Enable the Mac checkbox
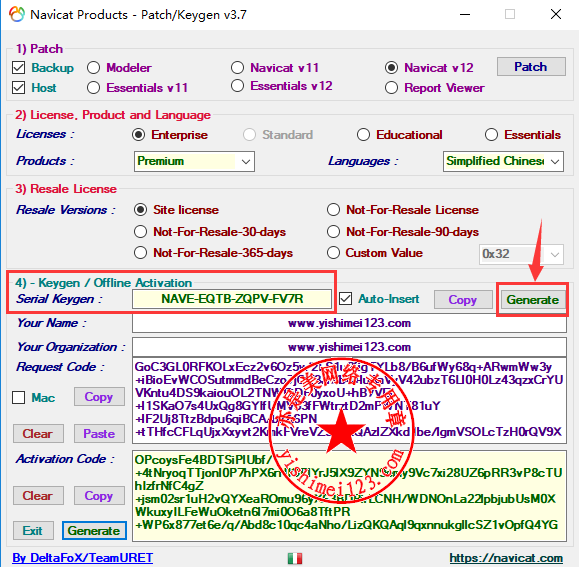 [x=18, y=398]
